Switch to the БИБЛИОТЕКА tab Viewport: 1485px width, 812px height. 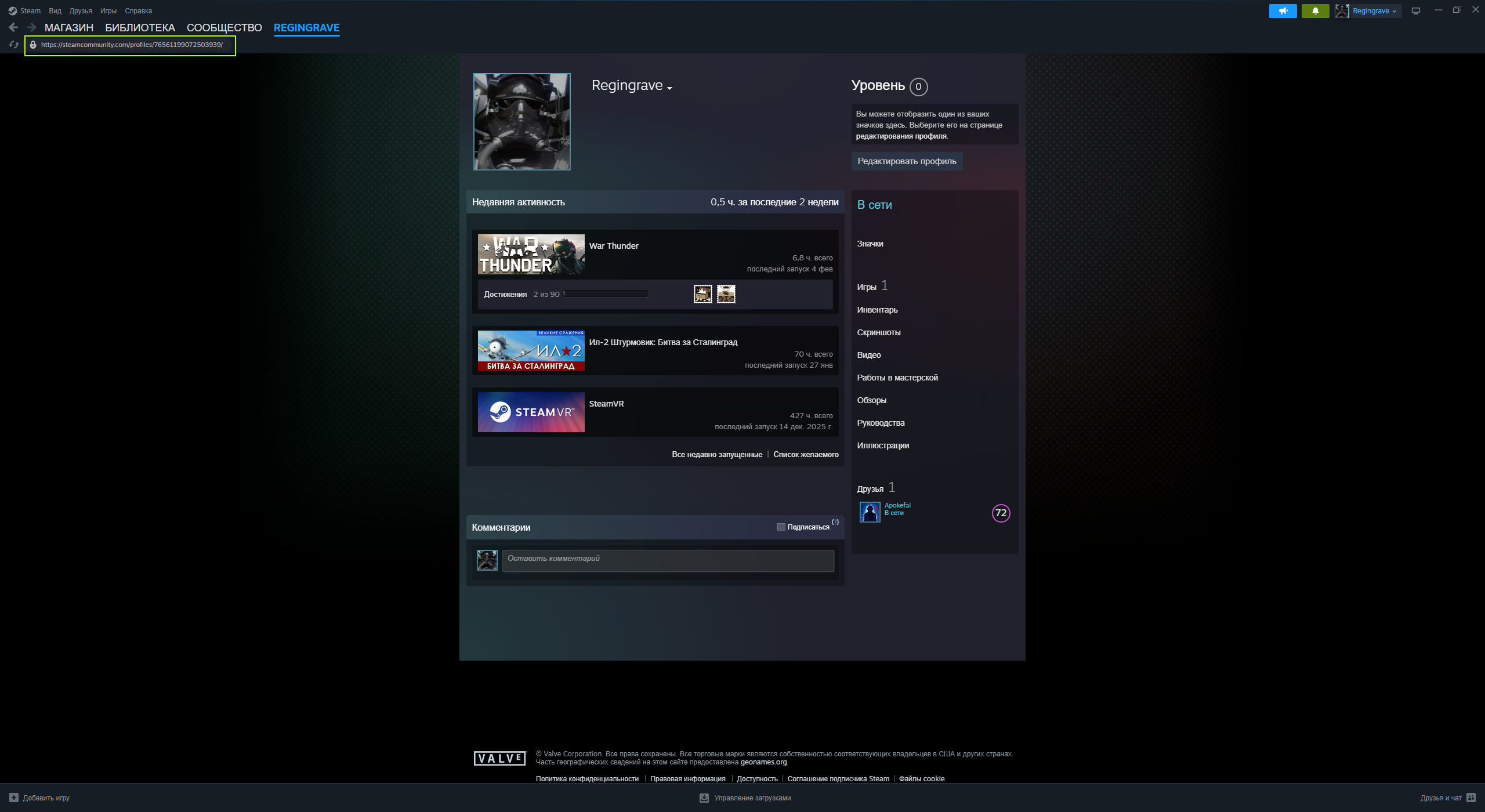click(x=140, y=28)
